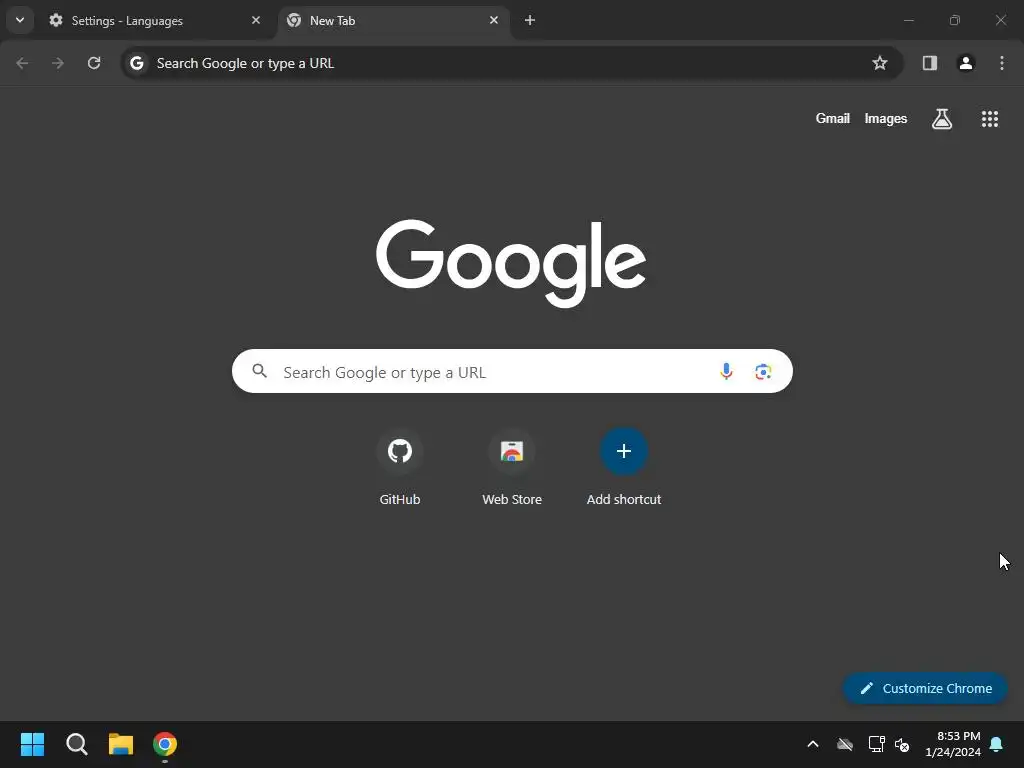This screenshot has width=1024, height=768.
Task: Click the Google G icon in address bar
Action: (x=136, y=63)
